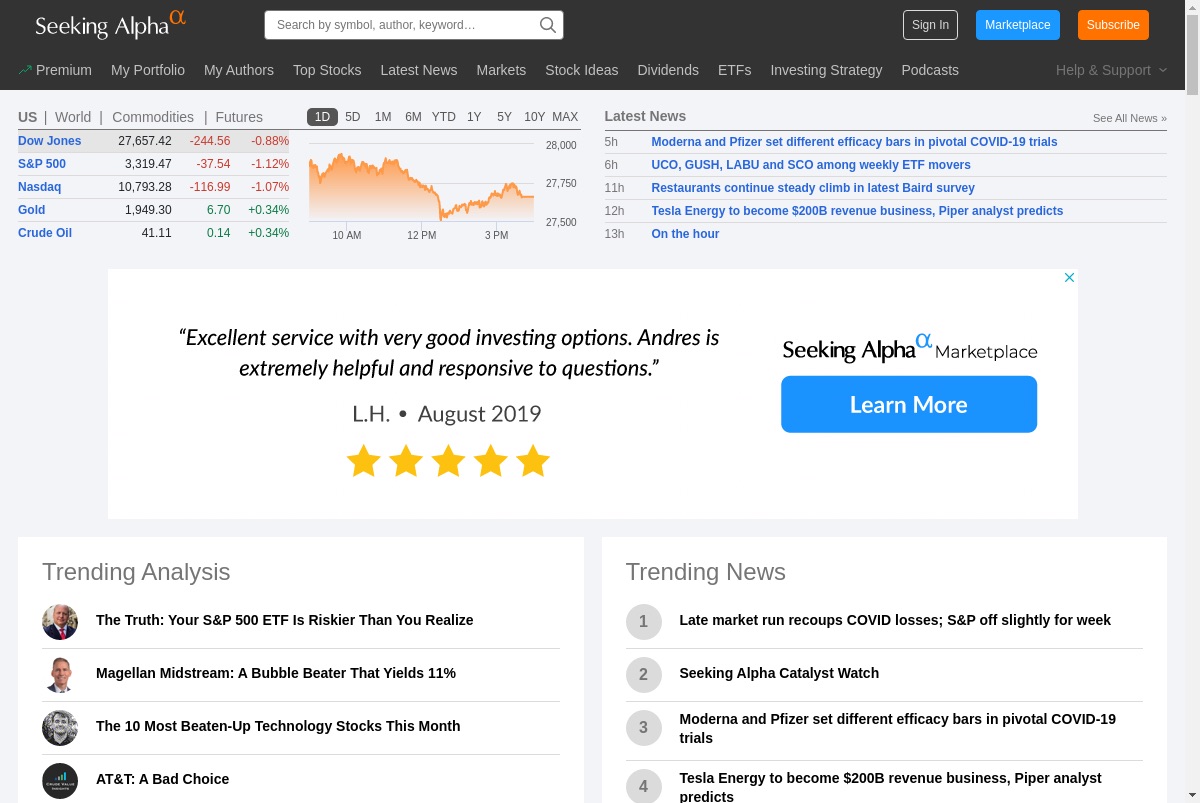Click author avatar for S&P 500 ETF article
1200x803 pixels.
click(x=60, y=622)
